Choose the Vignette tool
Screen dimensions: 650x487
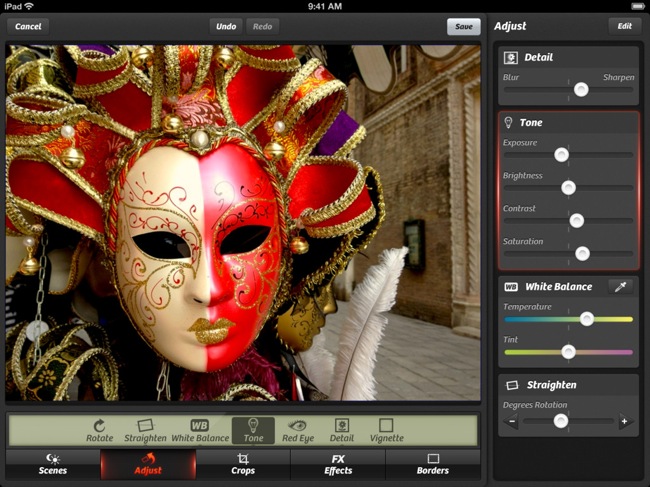point(386,430)
